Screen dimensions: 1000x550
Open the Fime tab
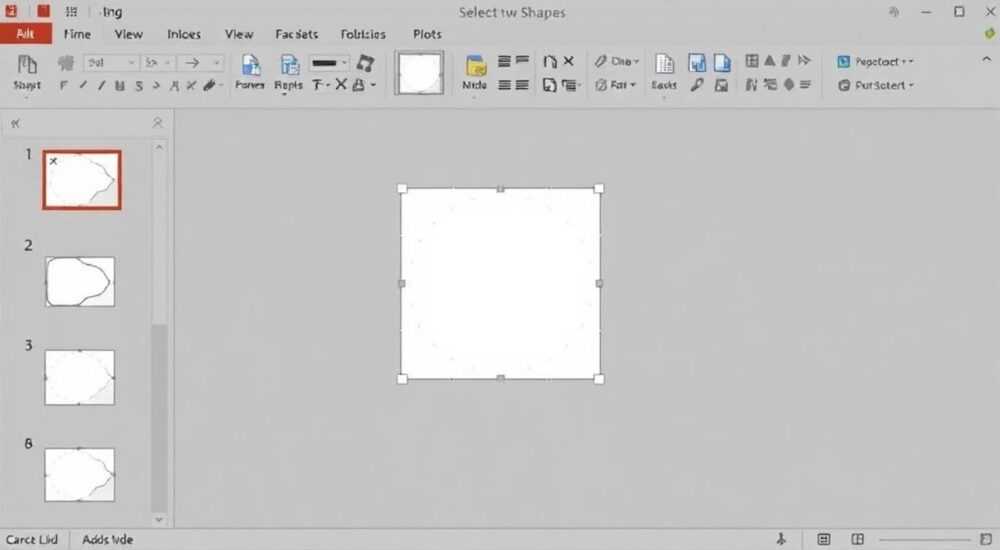pyautogui.click(x=77, y=34)
